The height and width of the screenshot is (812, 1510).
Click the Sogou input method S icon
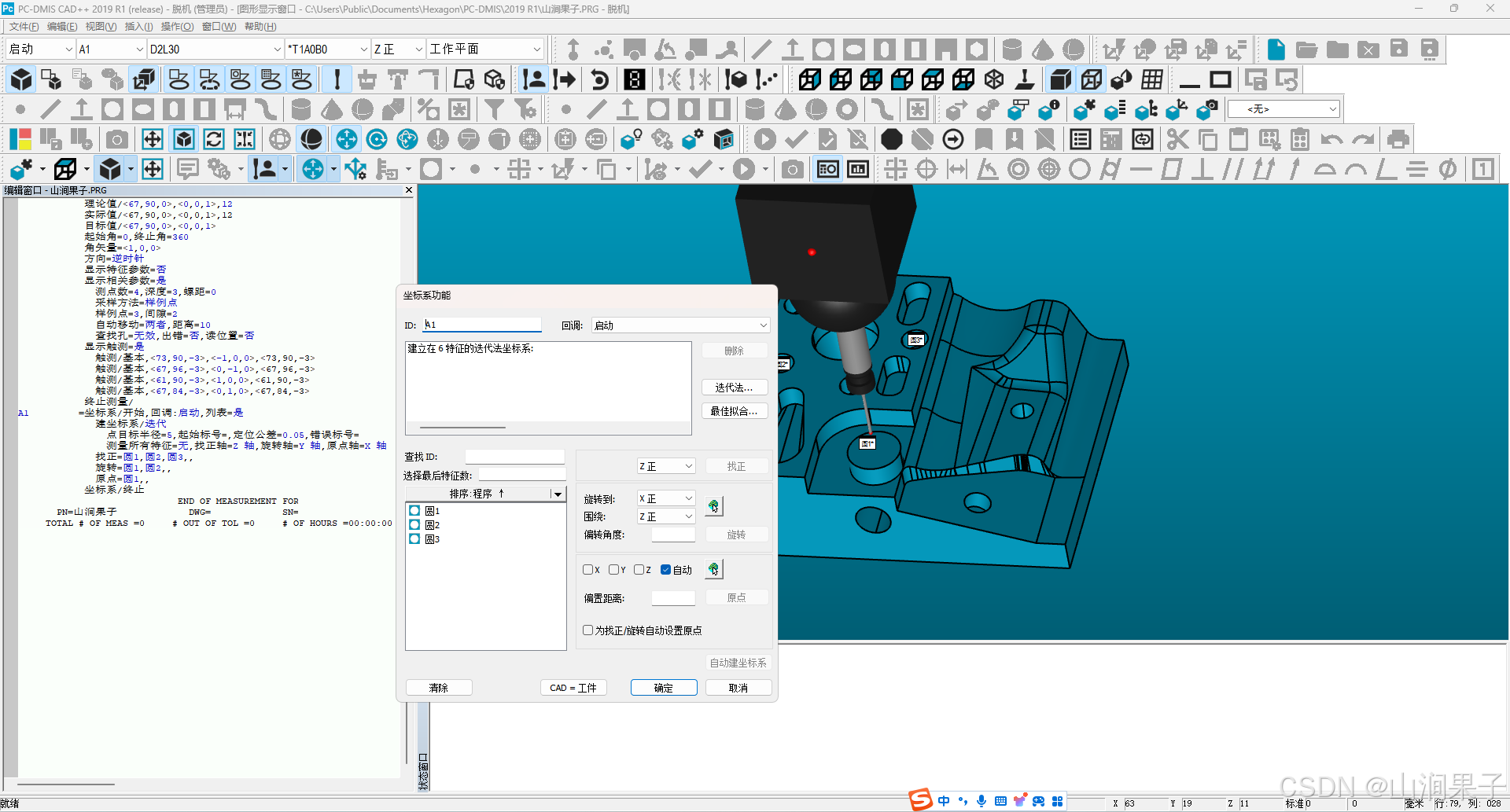tap(920, 800)
